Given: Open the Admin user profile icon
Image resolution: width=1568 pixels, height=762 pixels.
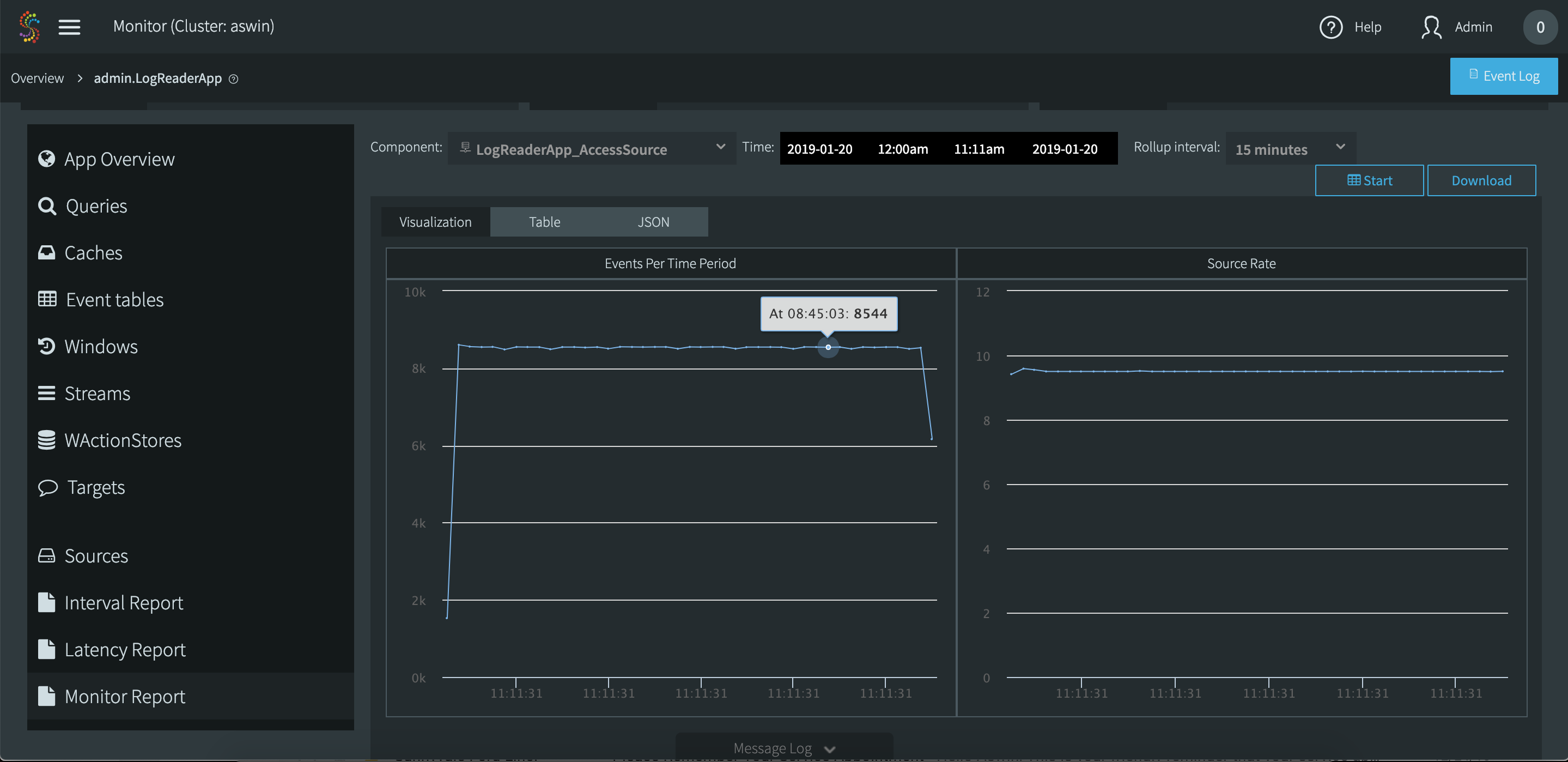Looking at the screenshot, I should (1431, 27).
